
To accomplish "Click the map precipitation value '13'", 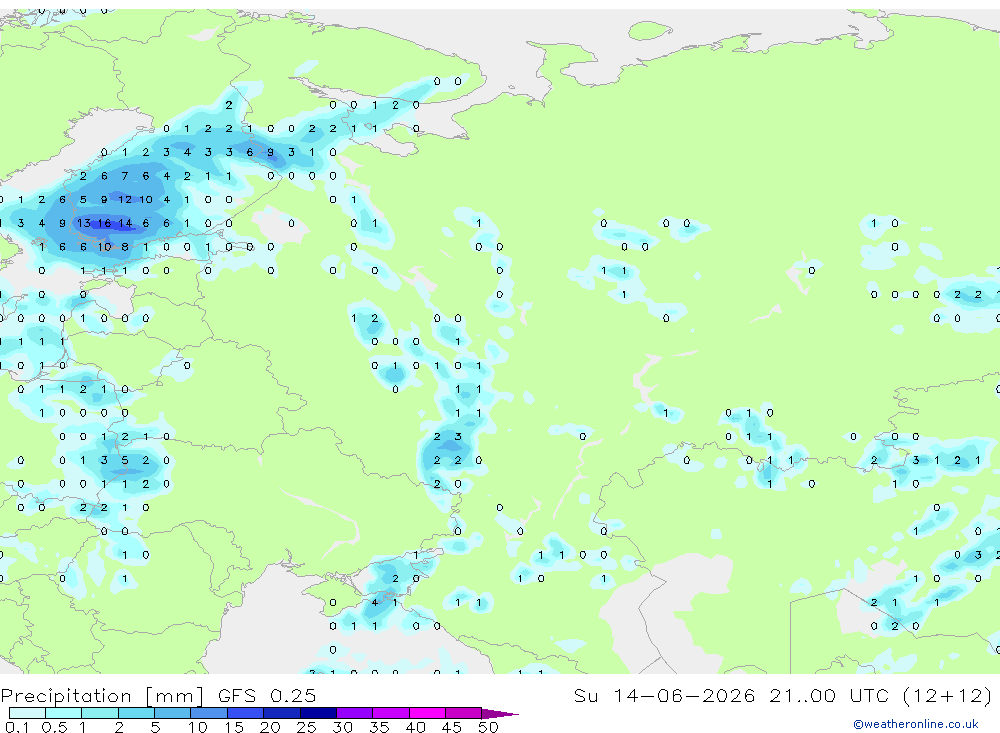I will [x=84, y=223].
